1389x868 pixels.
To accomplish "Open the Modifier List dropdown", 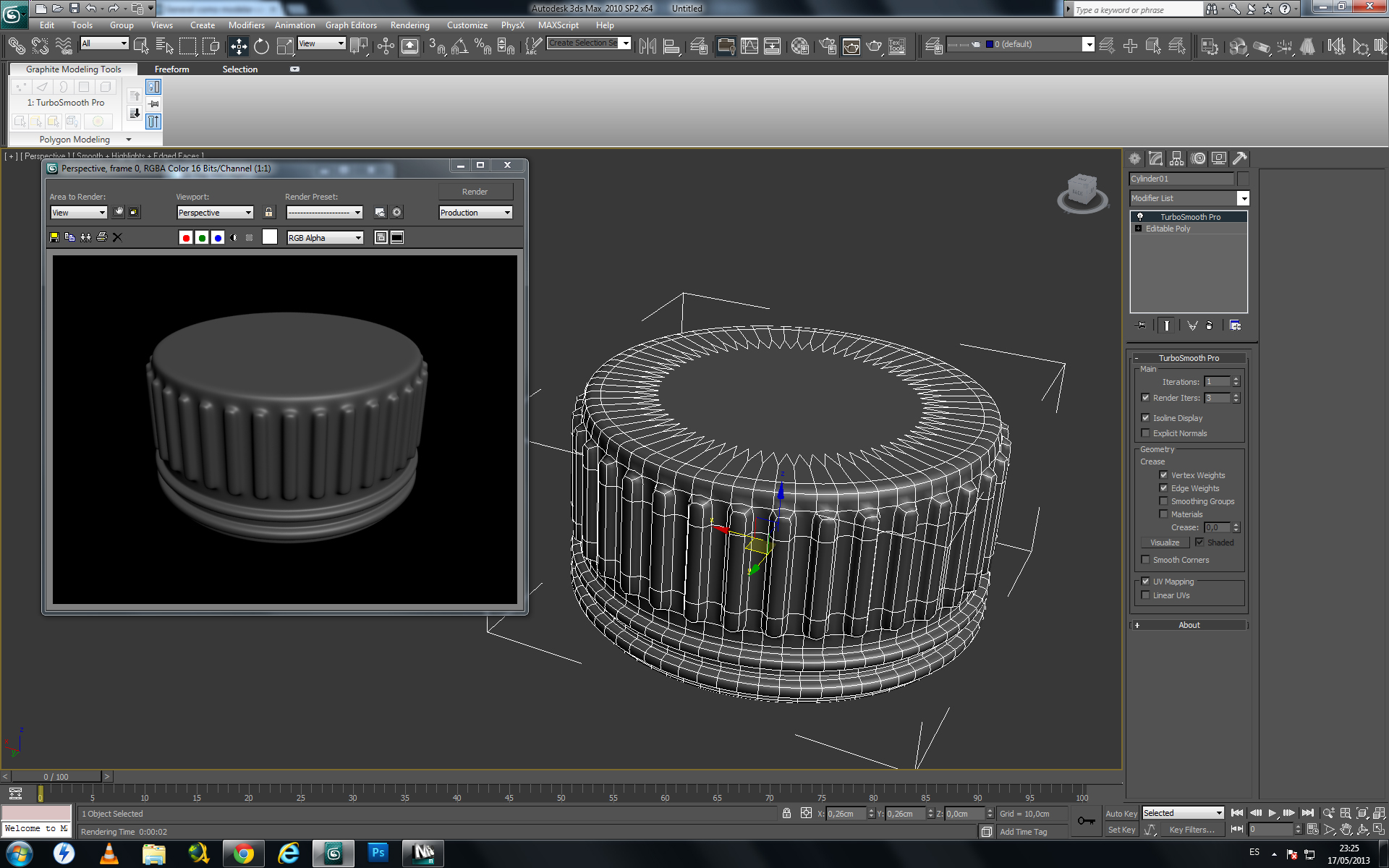I will click(1243, 198).
